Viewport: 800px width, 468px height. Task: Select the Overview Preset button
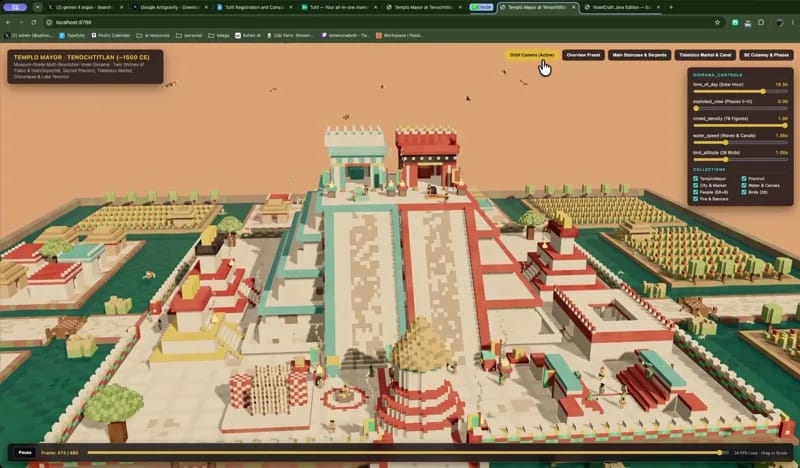(583, 55)
